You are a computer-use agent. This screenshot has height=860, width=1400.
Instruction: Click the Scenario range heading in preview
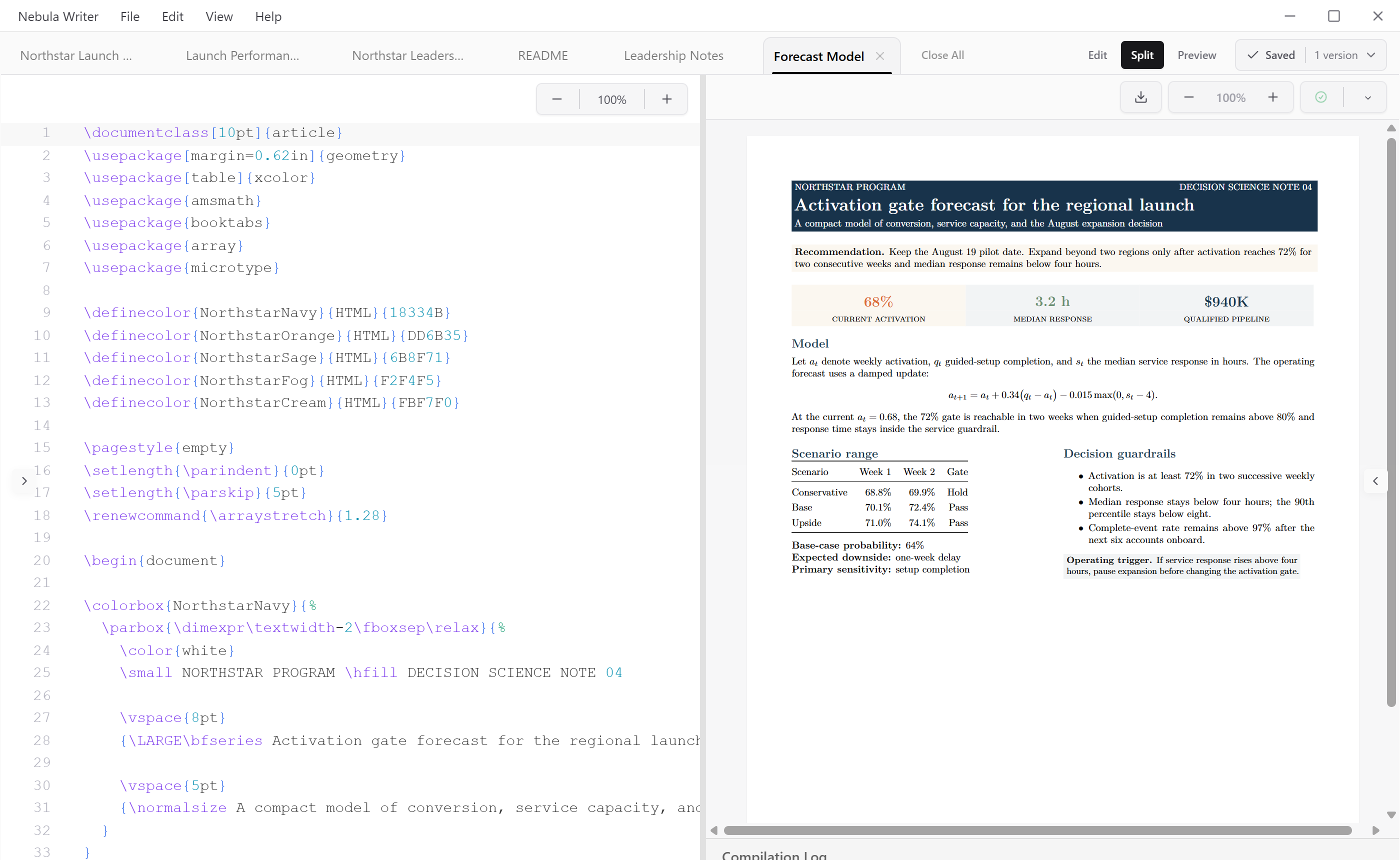click(834, 453)
